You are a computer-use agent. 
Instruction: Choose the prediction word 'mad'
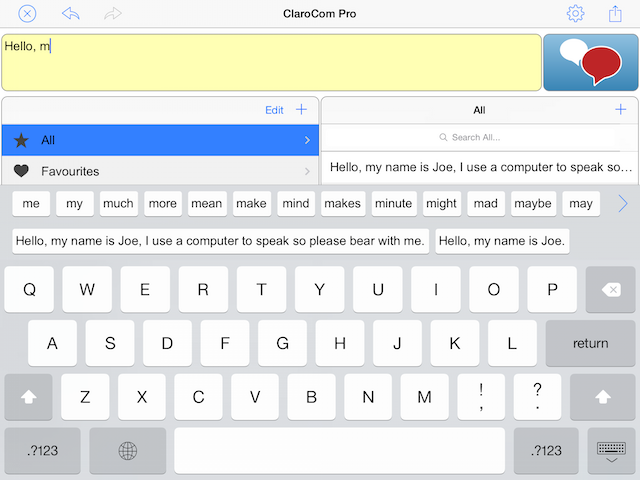[486, 203]
